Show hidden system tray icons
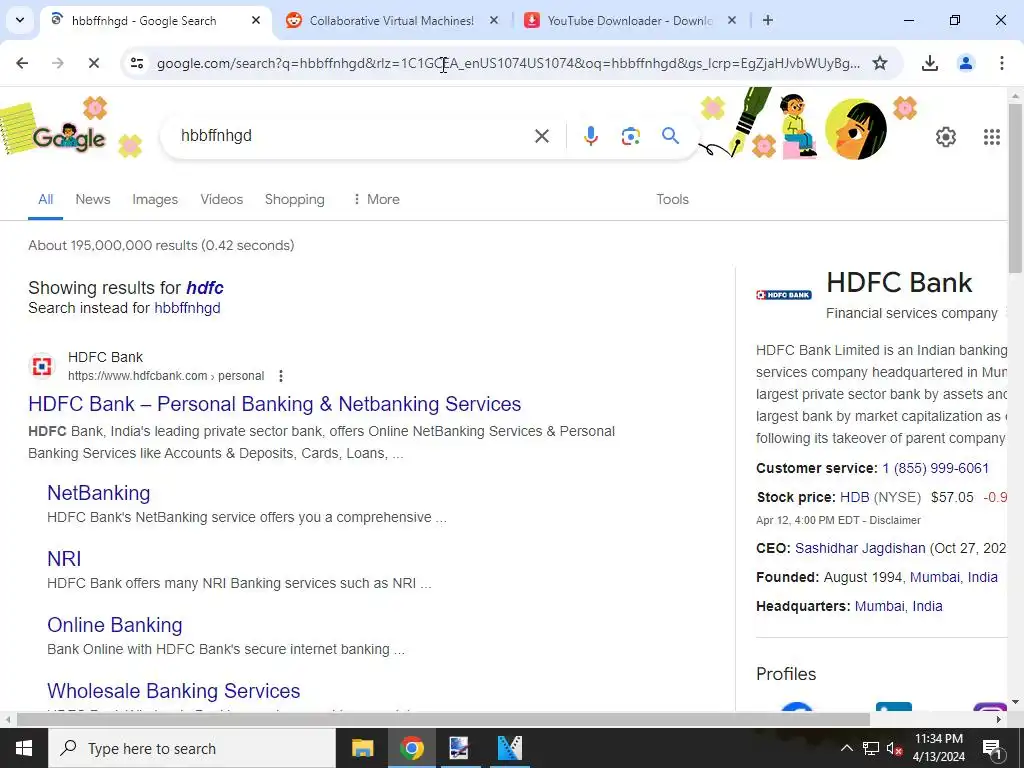Viewport: 1024px width, 768px height. [x=846, y=748]
